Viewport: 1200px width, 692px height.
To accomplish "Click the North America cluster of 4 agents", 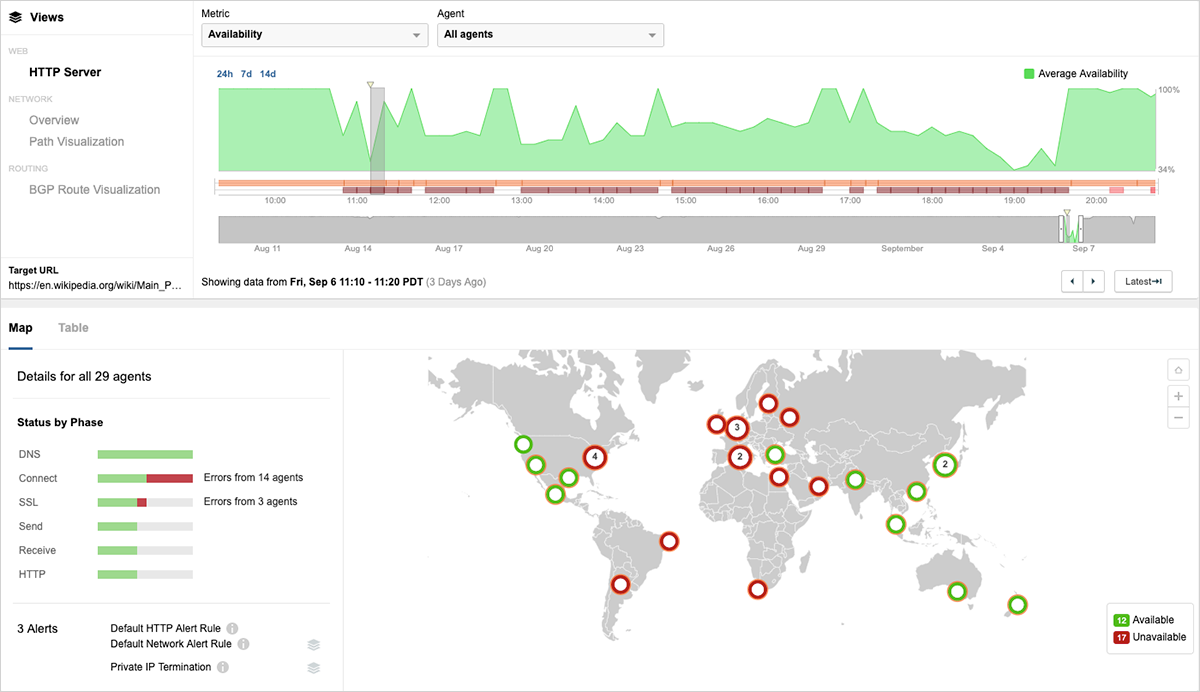I will pyautogui.click(x=595, y=457).
